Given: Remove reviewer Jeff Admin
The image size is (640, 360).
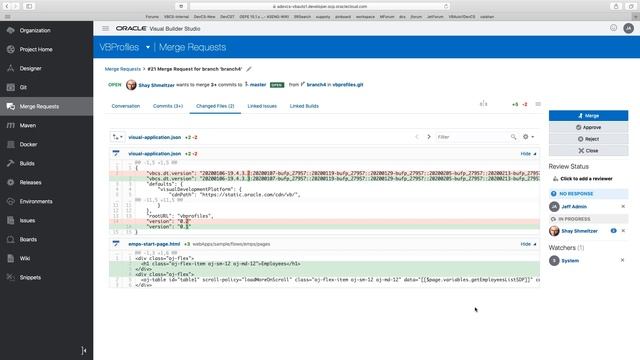Looking at the screenshot, I should coord(623,207).
